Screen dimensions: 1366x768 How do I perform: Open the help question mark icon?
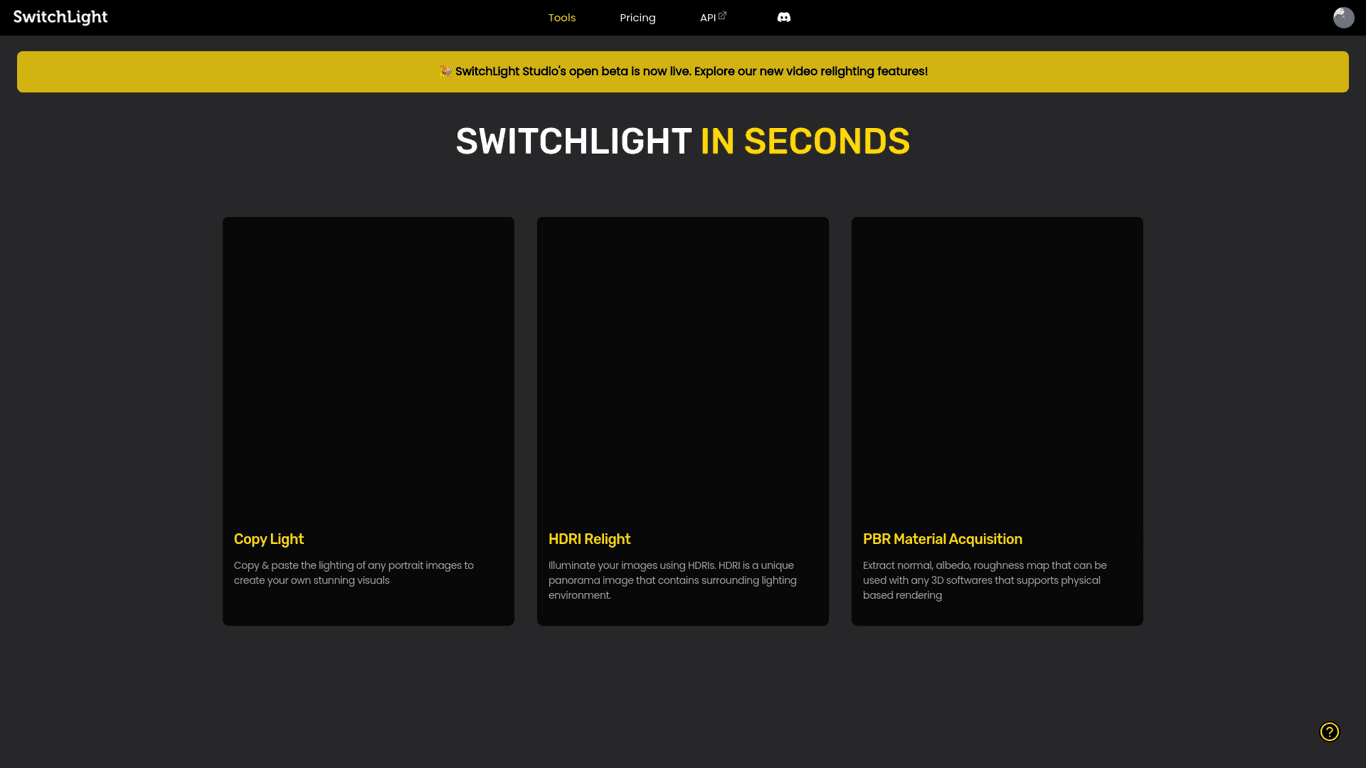click(x=1329, y=731)
